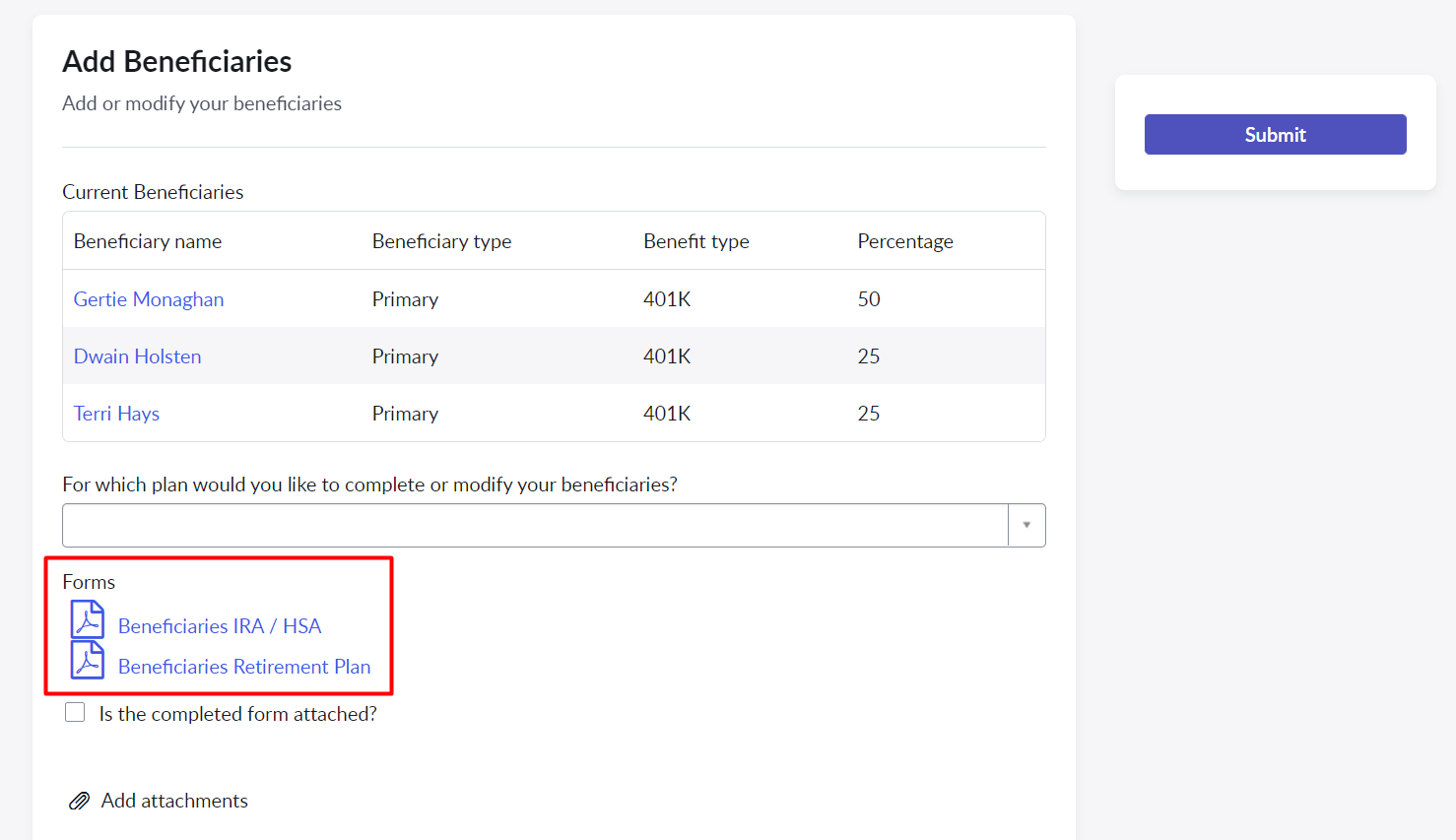Click the Current Beneficiaries label

click(153, 192)
